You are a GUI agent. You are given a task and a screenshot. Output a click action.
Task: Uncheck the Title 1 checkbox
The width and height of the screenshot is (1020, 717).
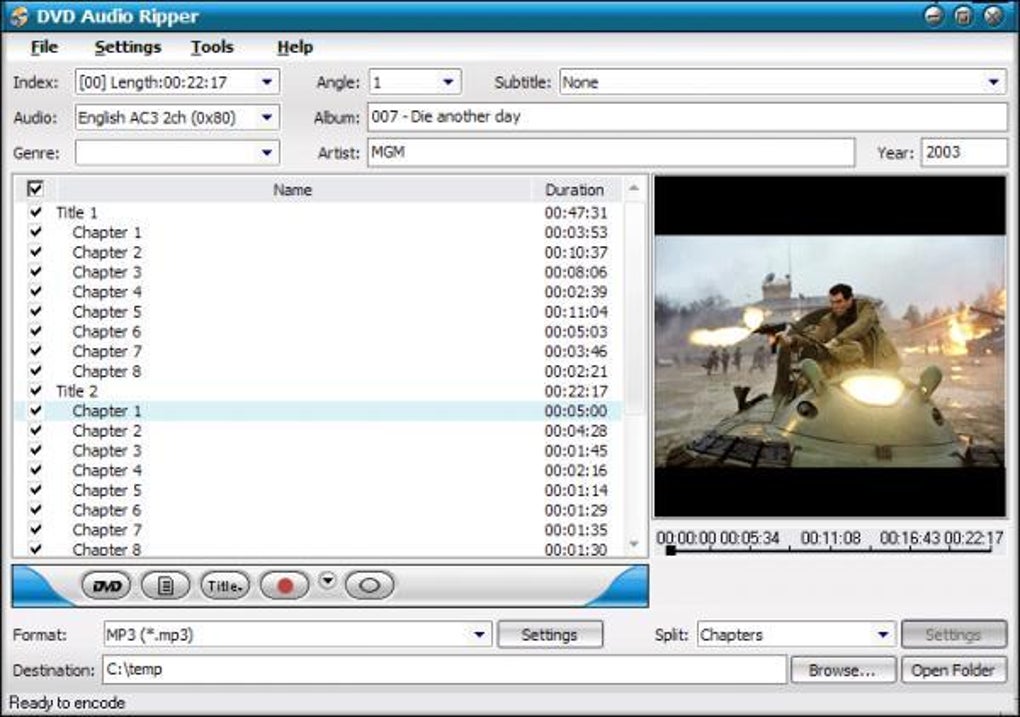36,212
